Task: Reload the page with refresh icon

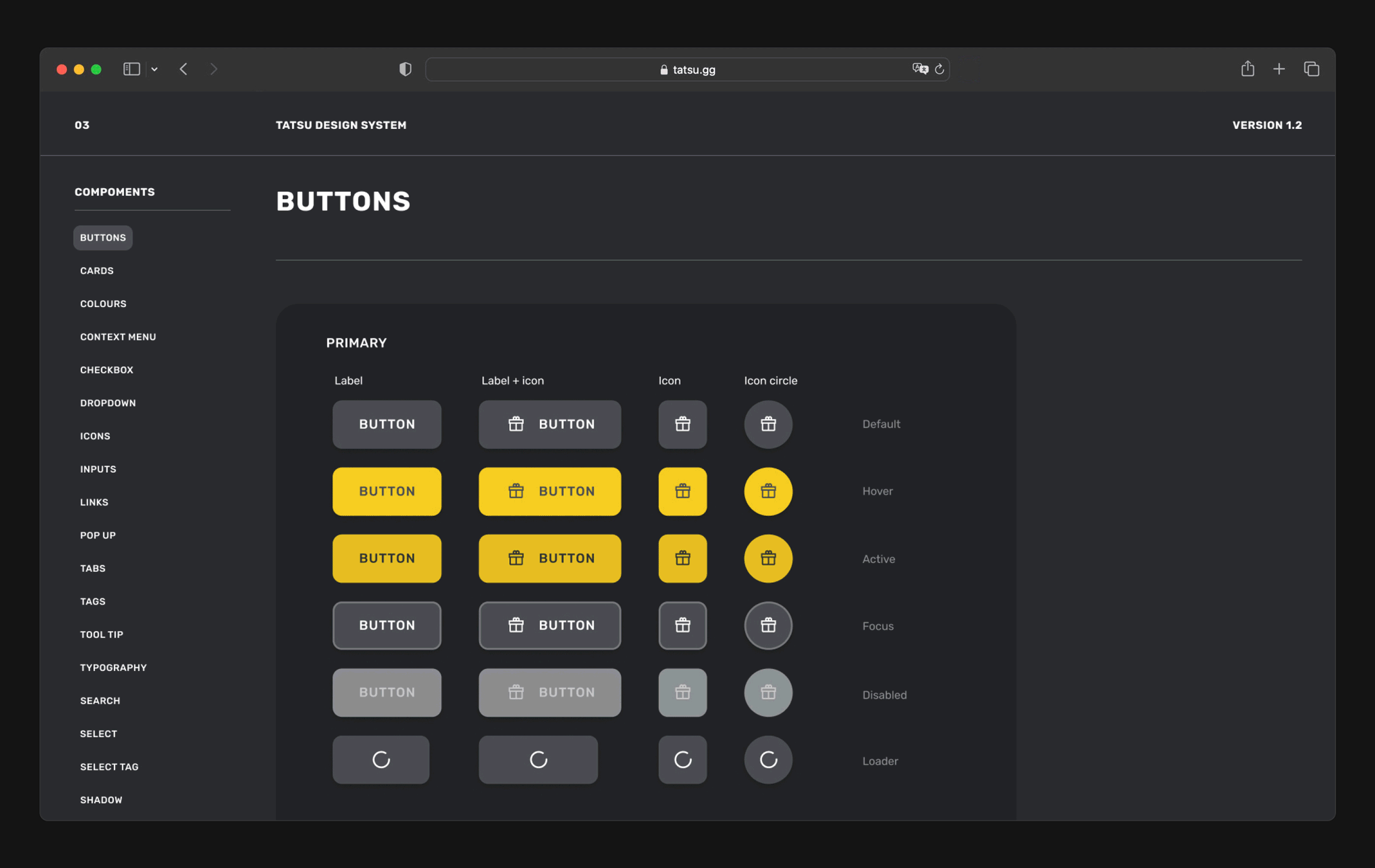Action: click(x=939, y=69)
